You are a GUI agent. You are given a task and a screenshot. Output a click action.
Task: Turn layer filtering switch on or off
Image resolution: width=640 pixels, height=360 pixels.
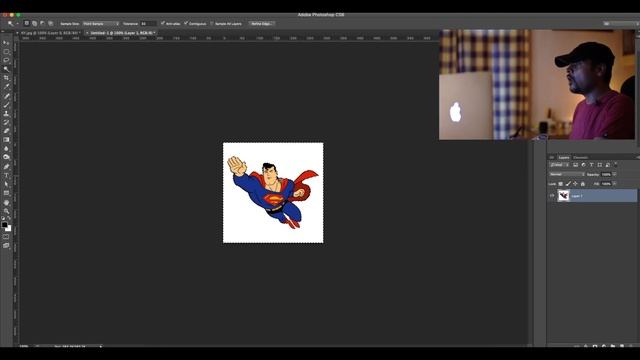pos(616,164)
